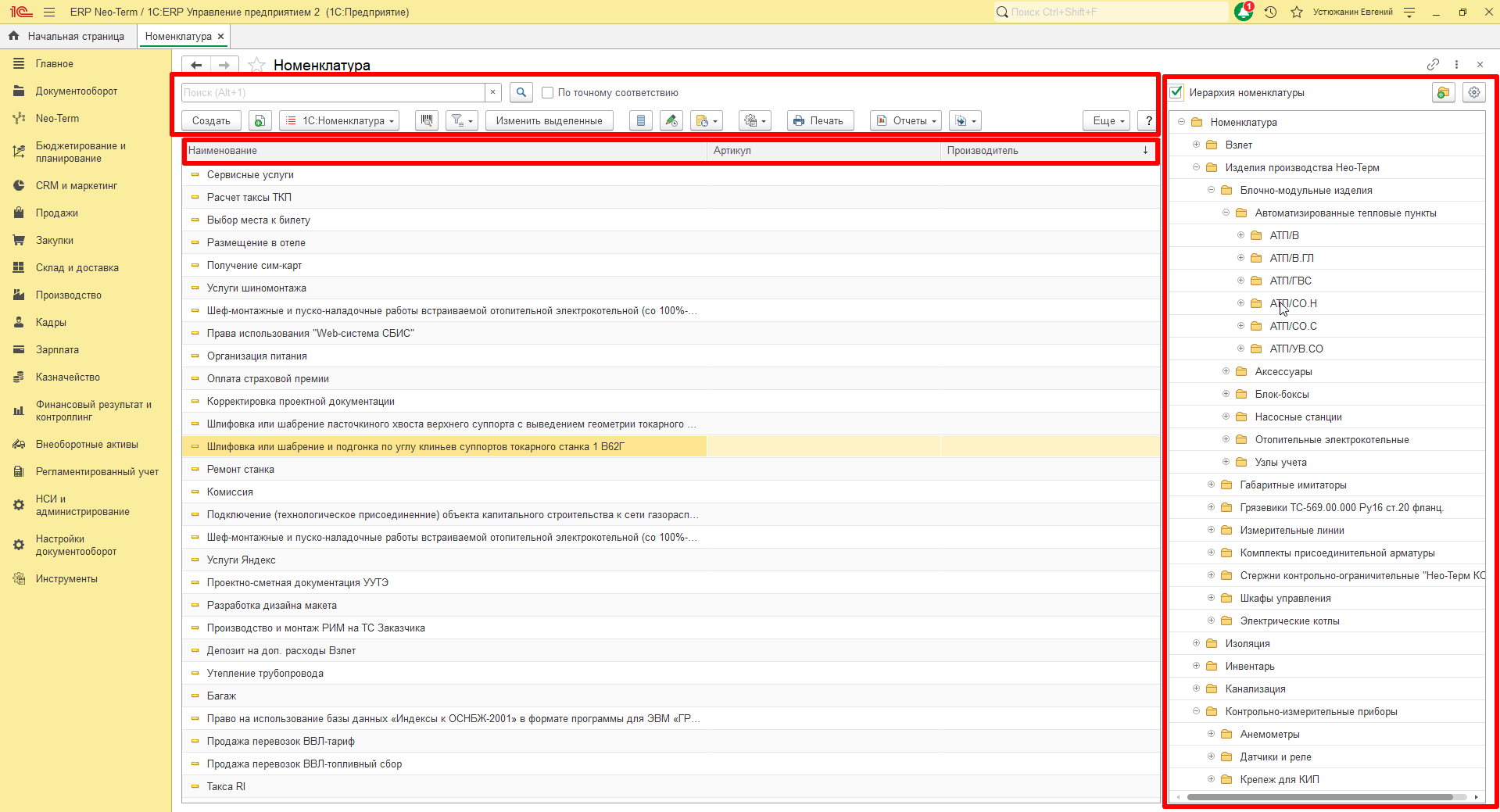Open the history clock icon
1500x812 pixels.
[x=1270, y=12]
